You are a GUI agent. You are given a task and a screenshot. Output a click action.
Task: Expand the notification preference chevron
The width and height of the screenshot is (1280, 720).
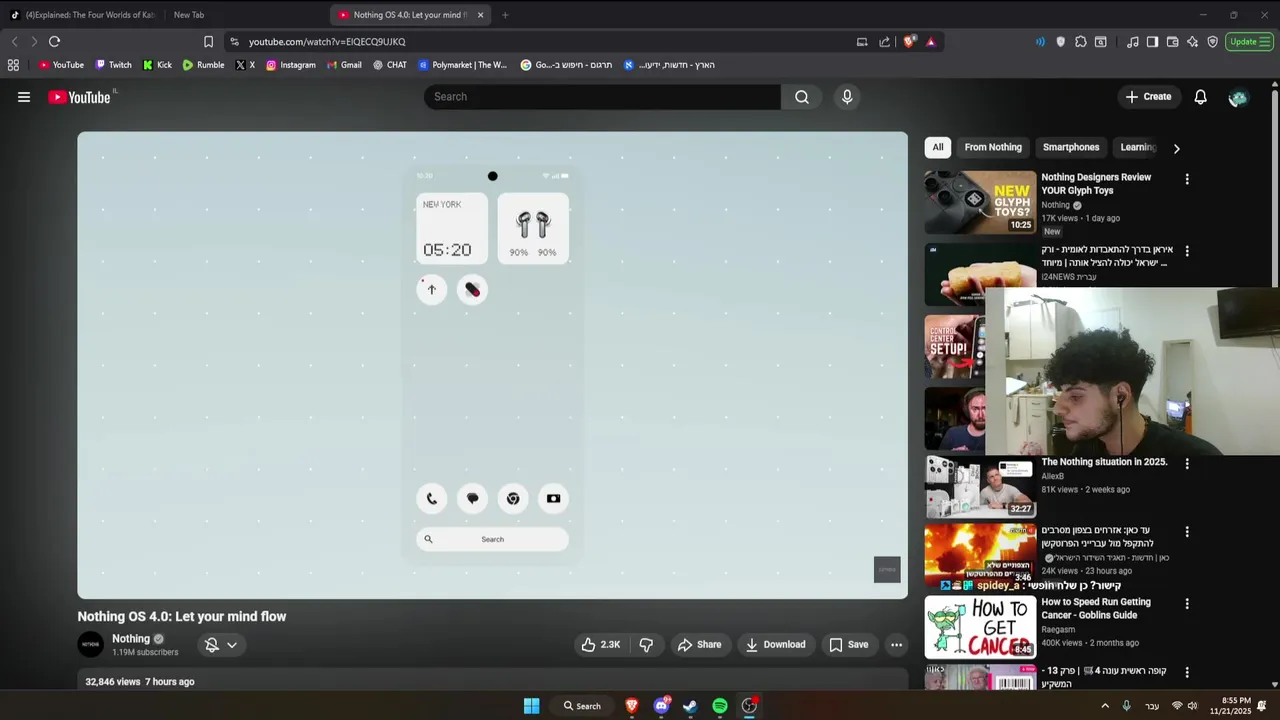(x=232, y=645)
